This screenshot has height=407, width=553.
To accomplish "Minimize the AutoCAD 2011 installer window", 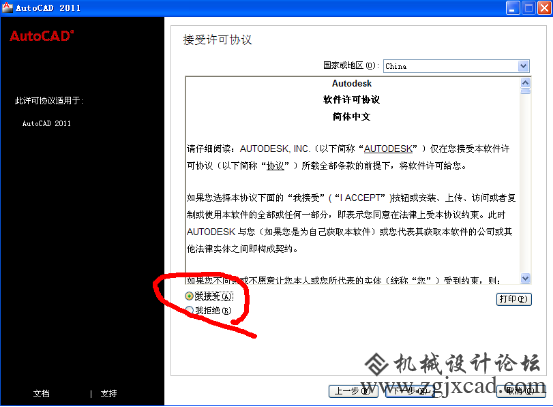I will click(x=513, y=8).
